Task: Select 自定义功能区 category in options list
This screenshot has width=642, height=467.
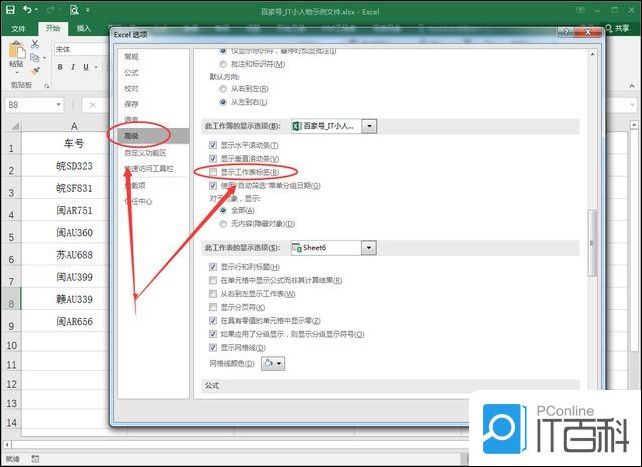Action: tap(145, 153)
